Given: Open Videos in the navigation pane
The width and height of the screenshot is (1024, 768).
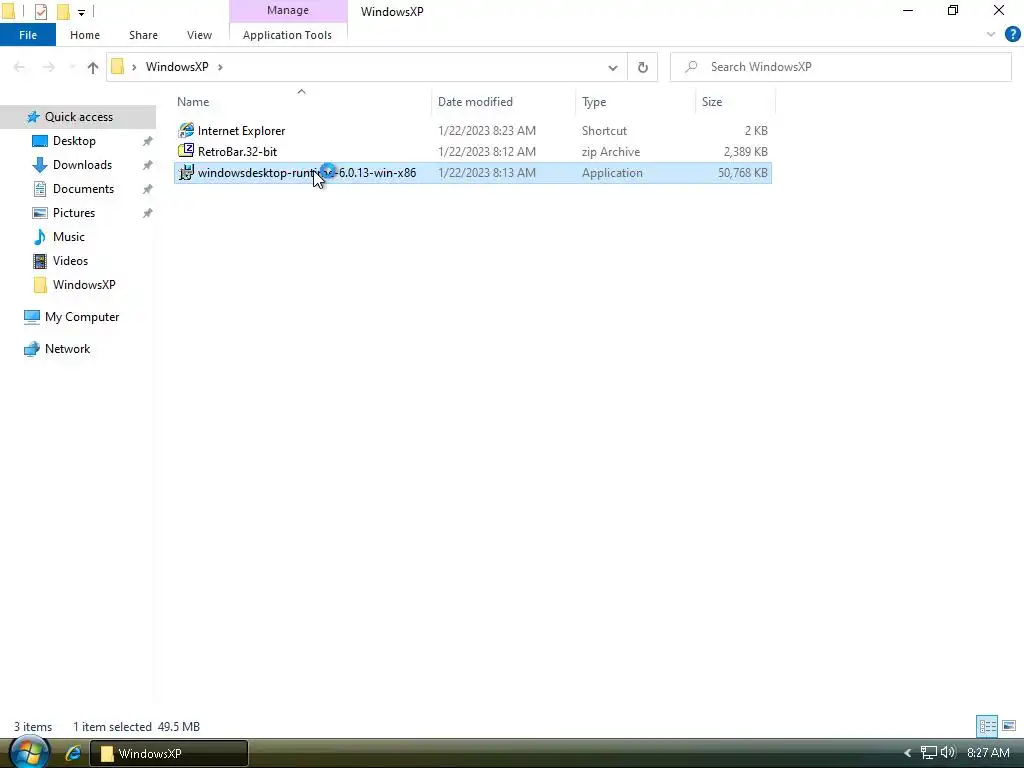Looking at the screenshot, I should [70, 261].
